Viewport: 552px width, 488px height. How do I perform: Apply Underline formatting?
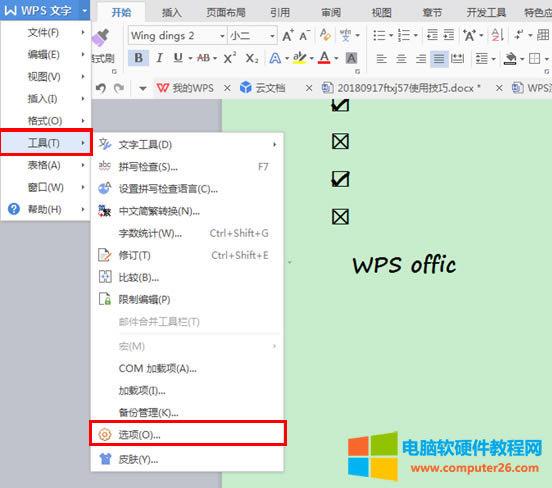pos(178,58)
